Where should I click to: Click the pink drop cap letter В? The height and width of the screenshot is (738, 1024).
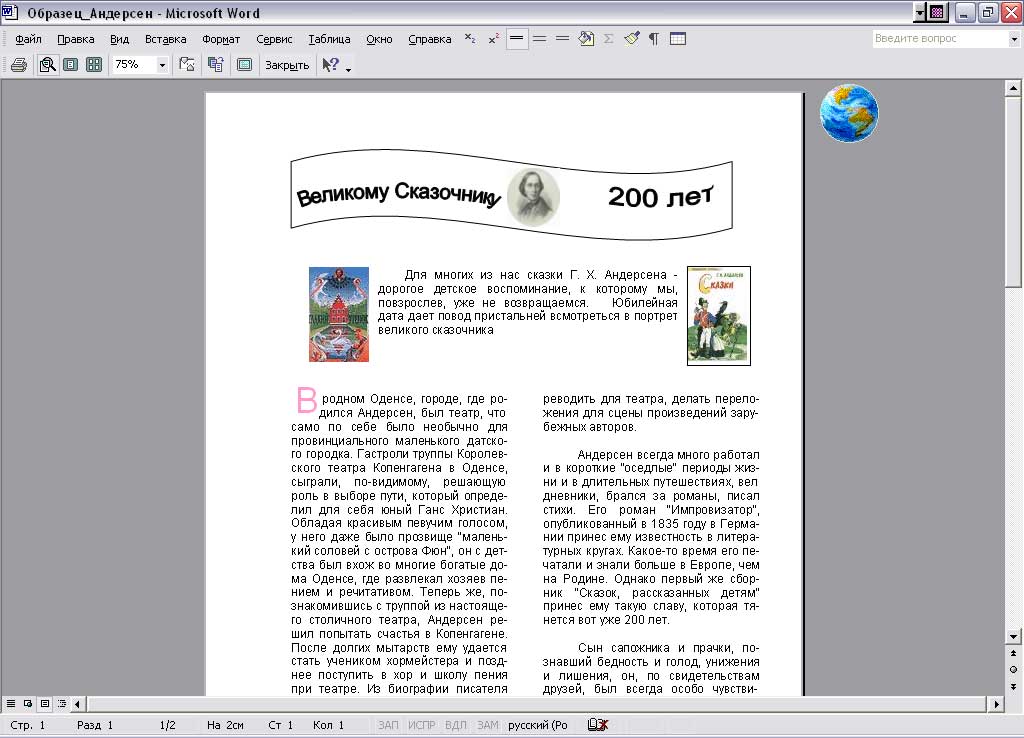[x=306, y=400]
